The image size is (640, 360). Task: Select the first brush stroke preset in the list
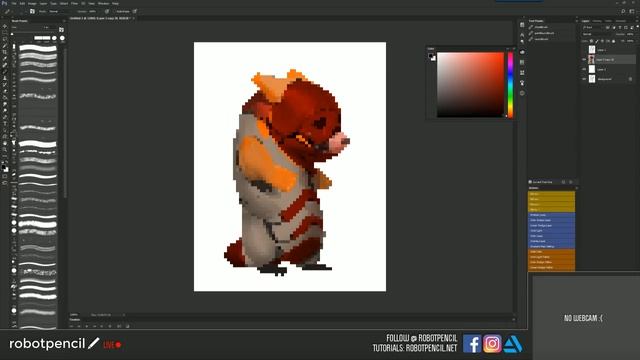pyautogui.click(x=38, y=48)
